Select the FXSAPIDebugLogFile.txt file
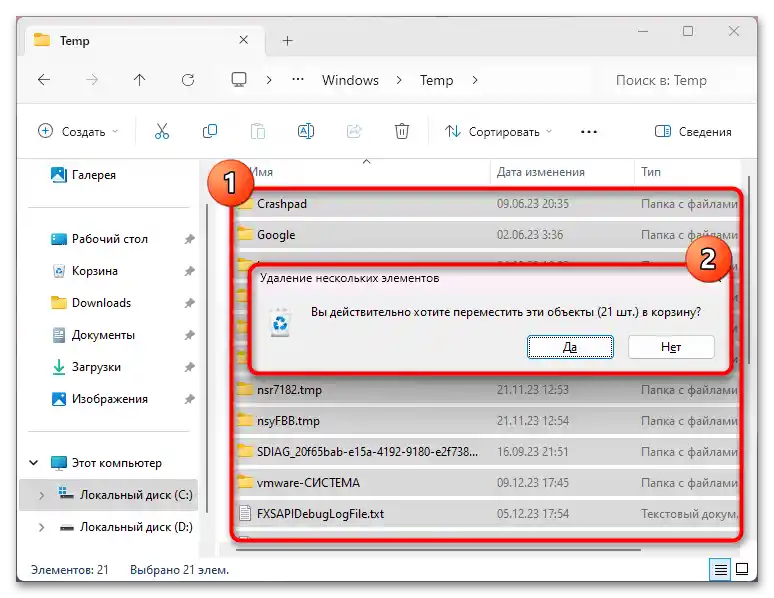The height and width of the screenshot is (598, 774). pyautogui.click(x=487, y=514)
